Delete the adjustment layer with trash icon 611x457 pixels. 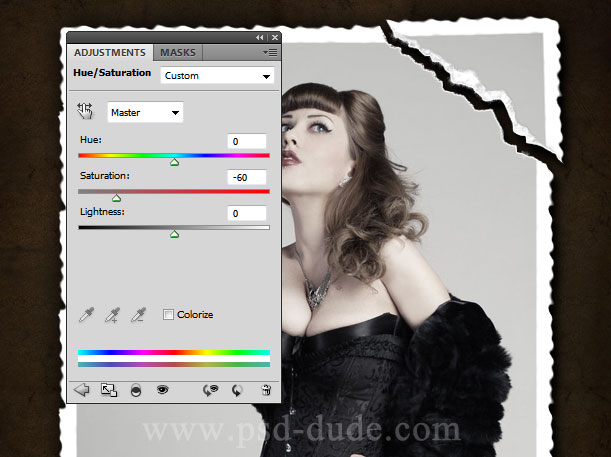coord(266,390)
